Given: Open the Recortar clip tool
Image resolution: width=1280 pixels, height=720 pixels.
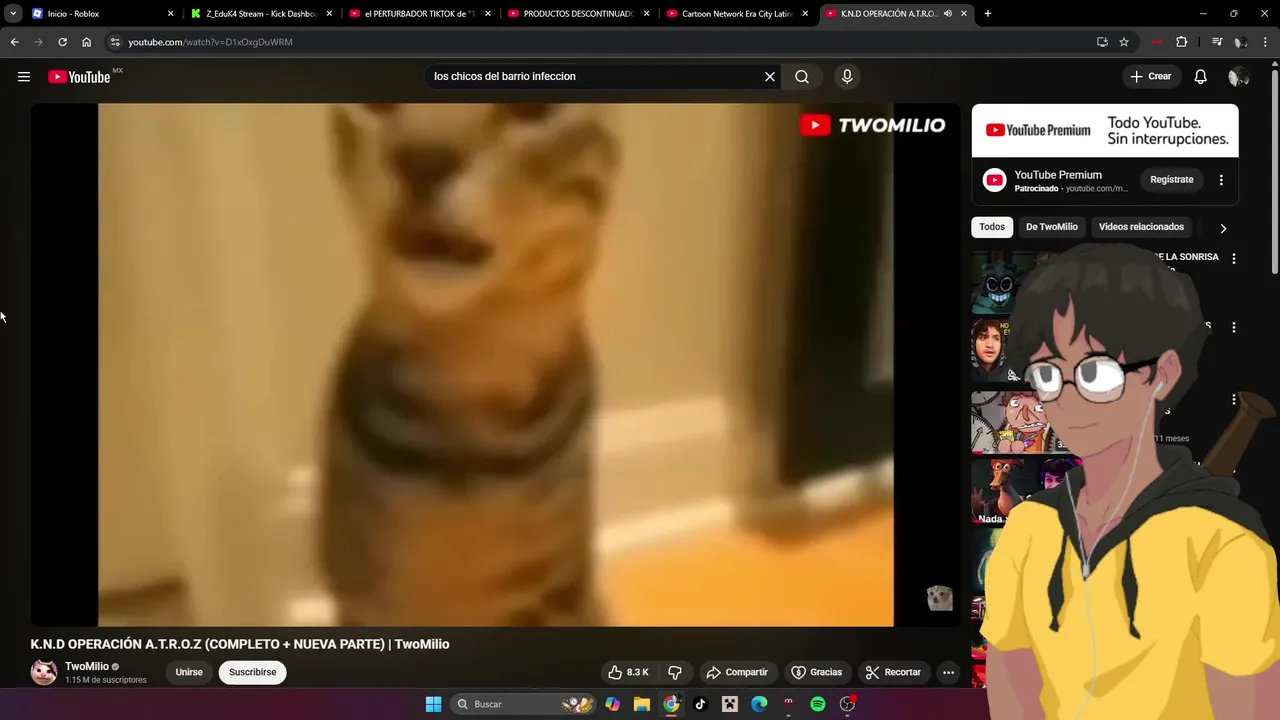Looking at the screenshot, I should click(893, 672).
